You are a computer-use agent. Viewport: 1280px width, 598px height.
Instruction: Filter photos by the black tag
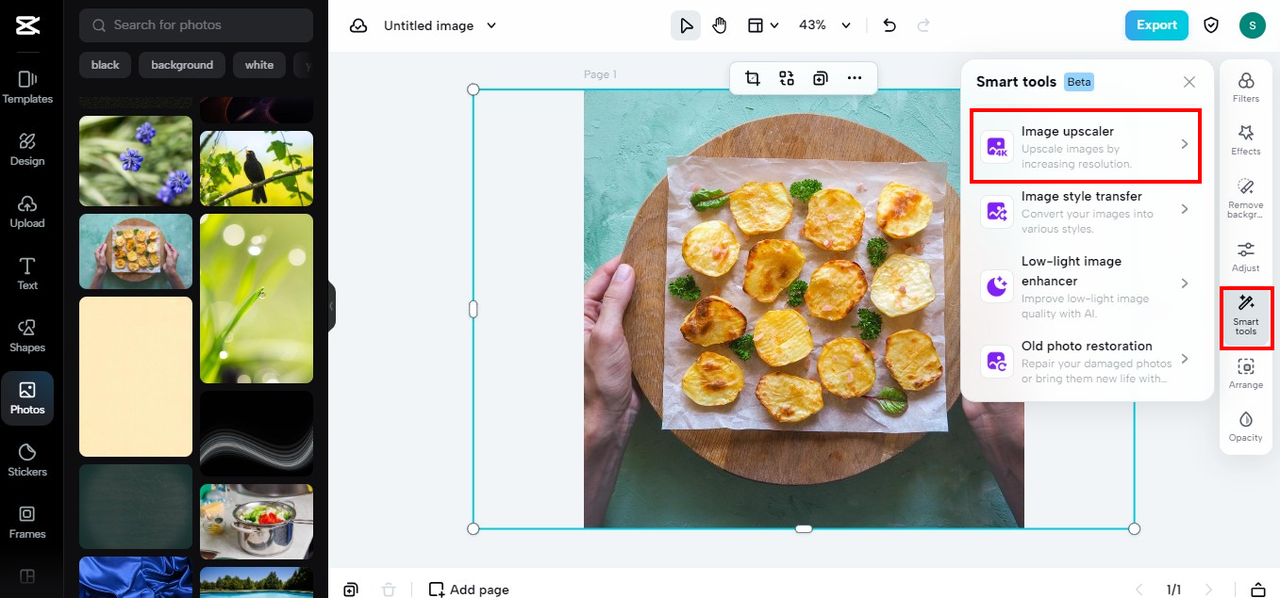coord(105,65)
